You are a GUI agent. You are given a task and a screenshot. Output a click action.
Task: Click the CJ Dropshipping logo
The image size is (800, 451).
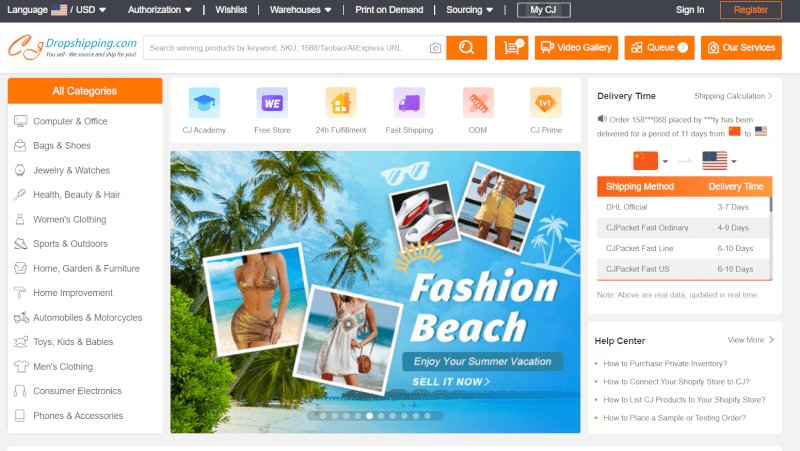tap(72, 47)
